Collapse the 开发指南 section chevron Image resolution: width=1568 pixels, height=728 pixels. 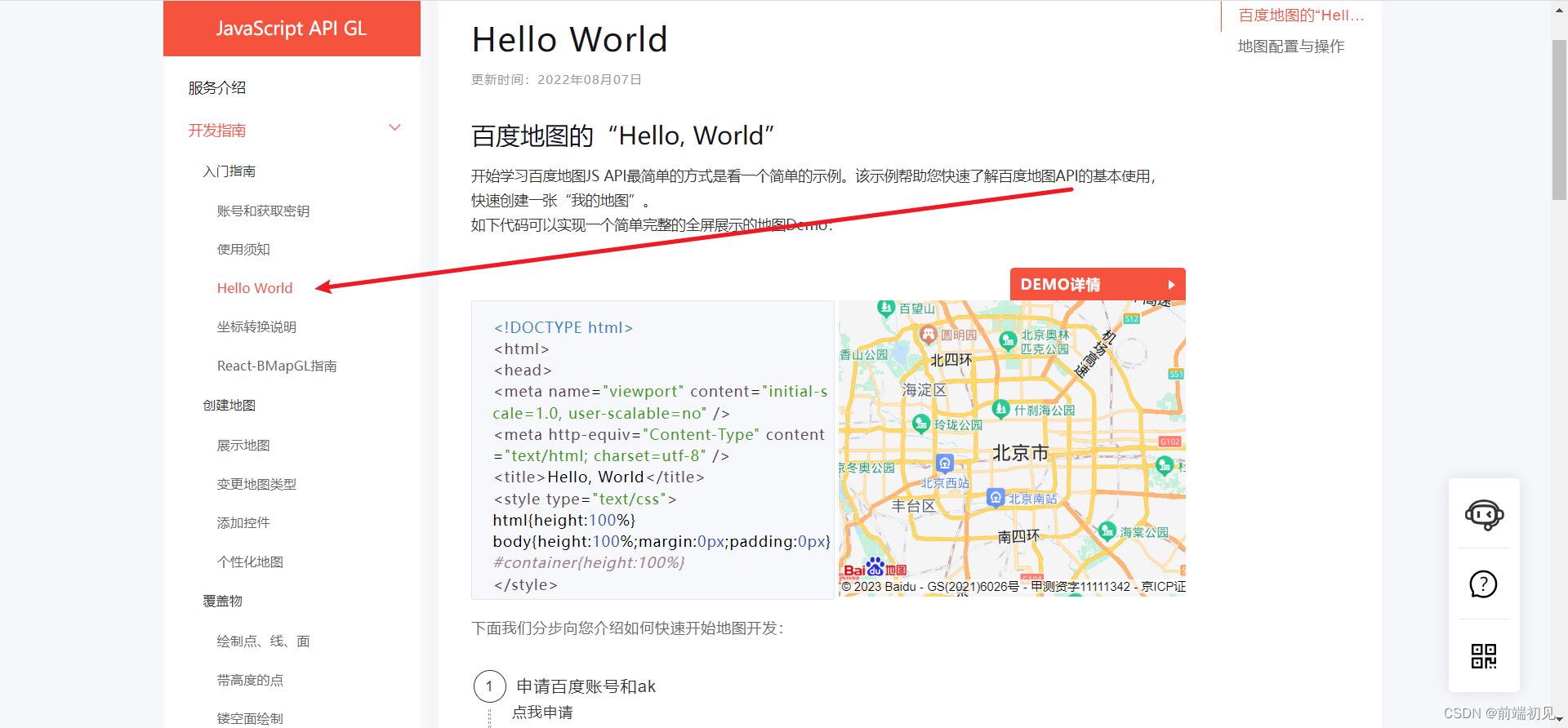click(395, 128)
